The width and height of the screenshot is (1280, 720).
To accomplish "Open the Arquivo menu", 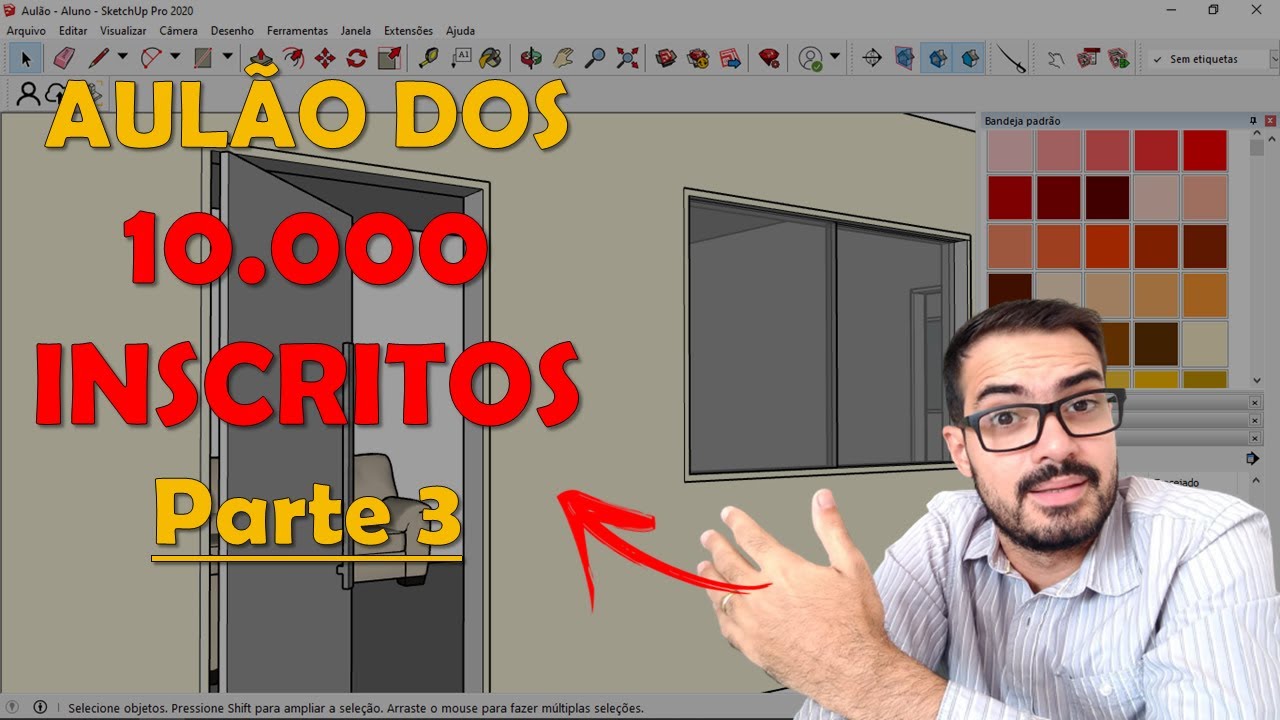I will (x=26, y=31).
